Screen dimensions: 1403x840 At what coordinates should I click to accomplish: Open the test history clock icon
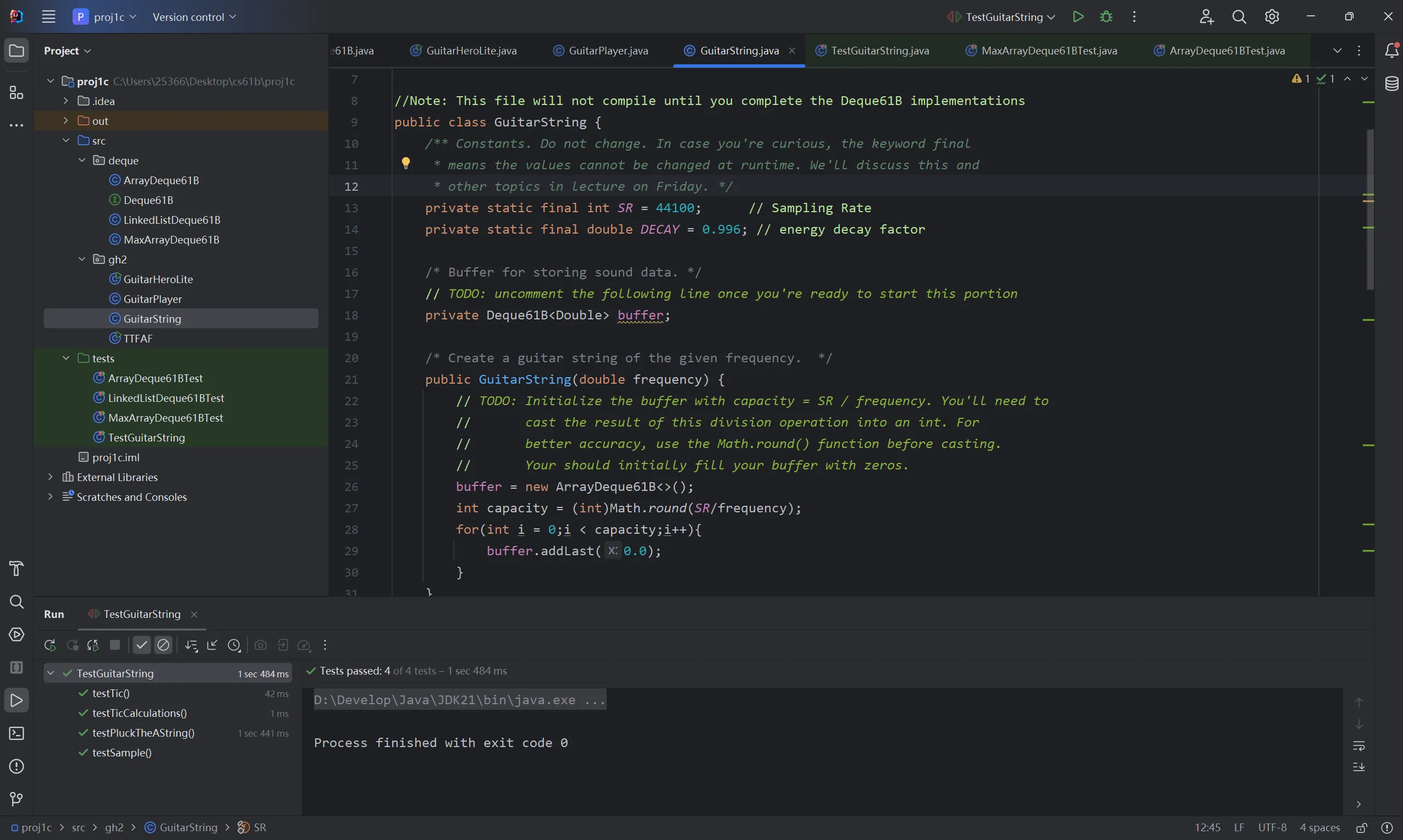(234, 645)
